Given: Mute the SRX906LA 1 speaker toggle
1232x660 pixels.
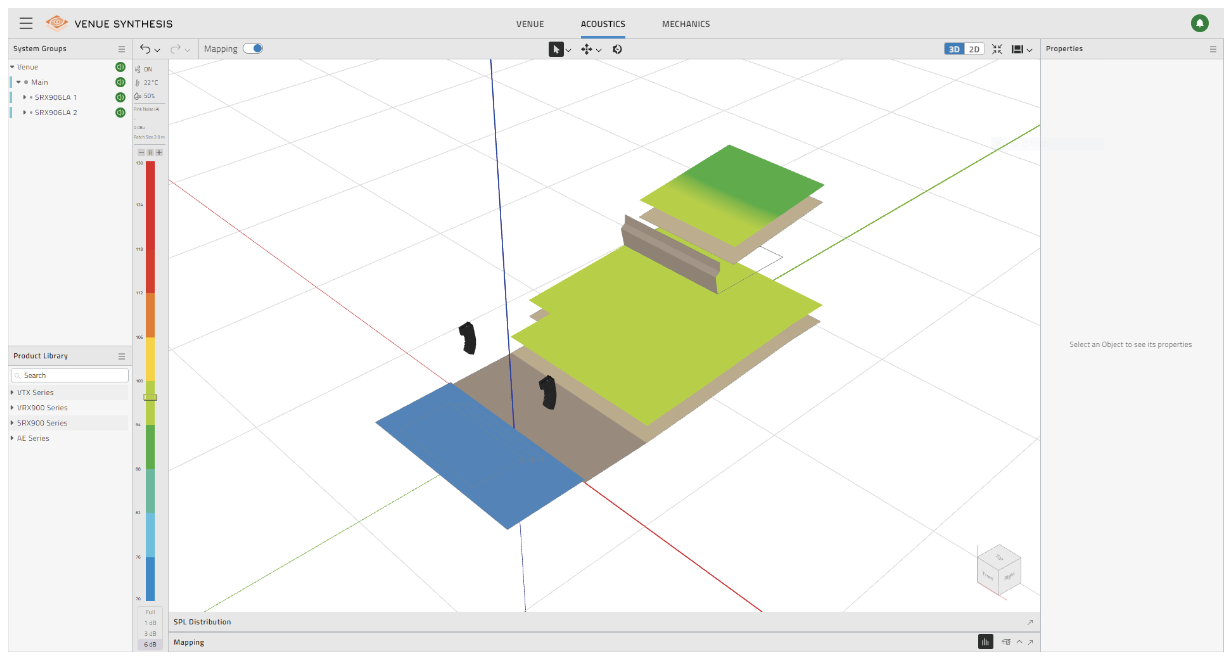Looking at the screenshot, I should click(x=120, y=97).
